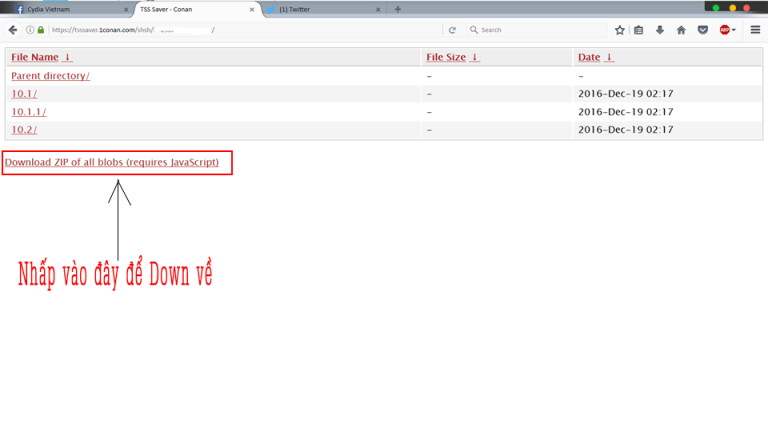
Task: Expand the Adblock Plus dropdown arrow
Action: pos(734,30)
